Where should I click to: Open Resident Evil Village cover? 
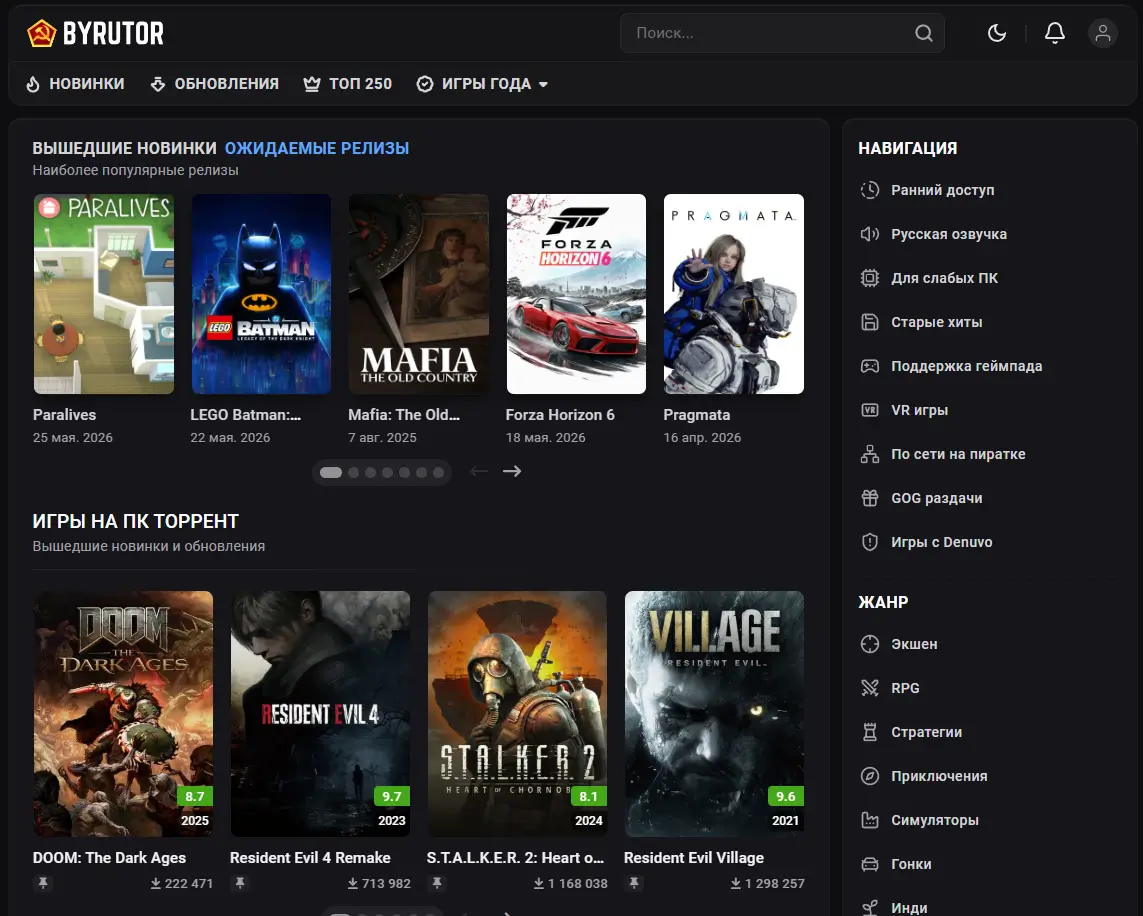point(714,713)
